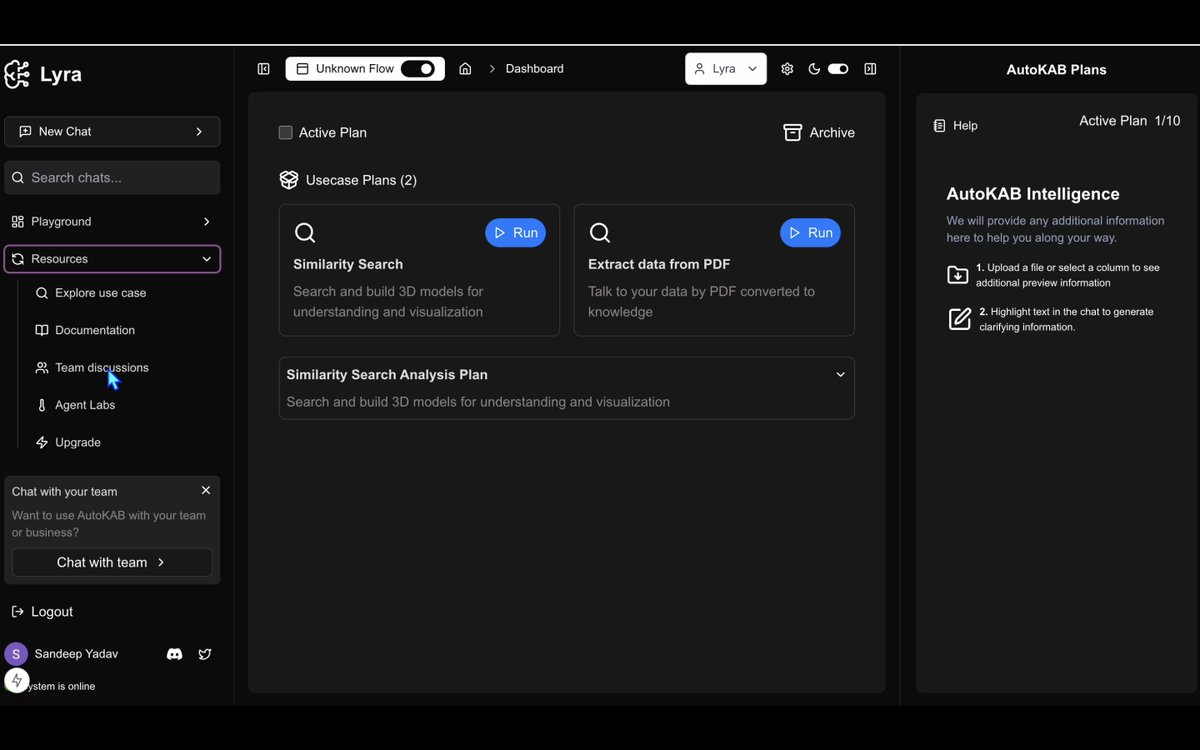Image resolution: width=1200 pixels, height=750 pixels.
Task: Toggle the right panel icon
Action: 870,69
